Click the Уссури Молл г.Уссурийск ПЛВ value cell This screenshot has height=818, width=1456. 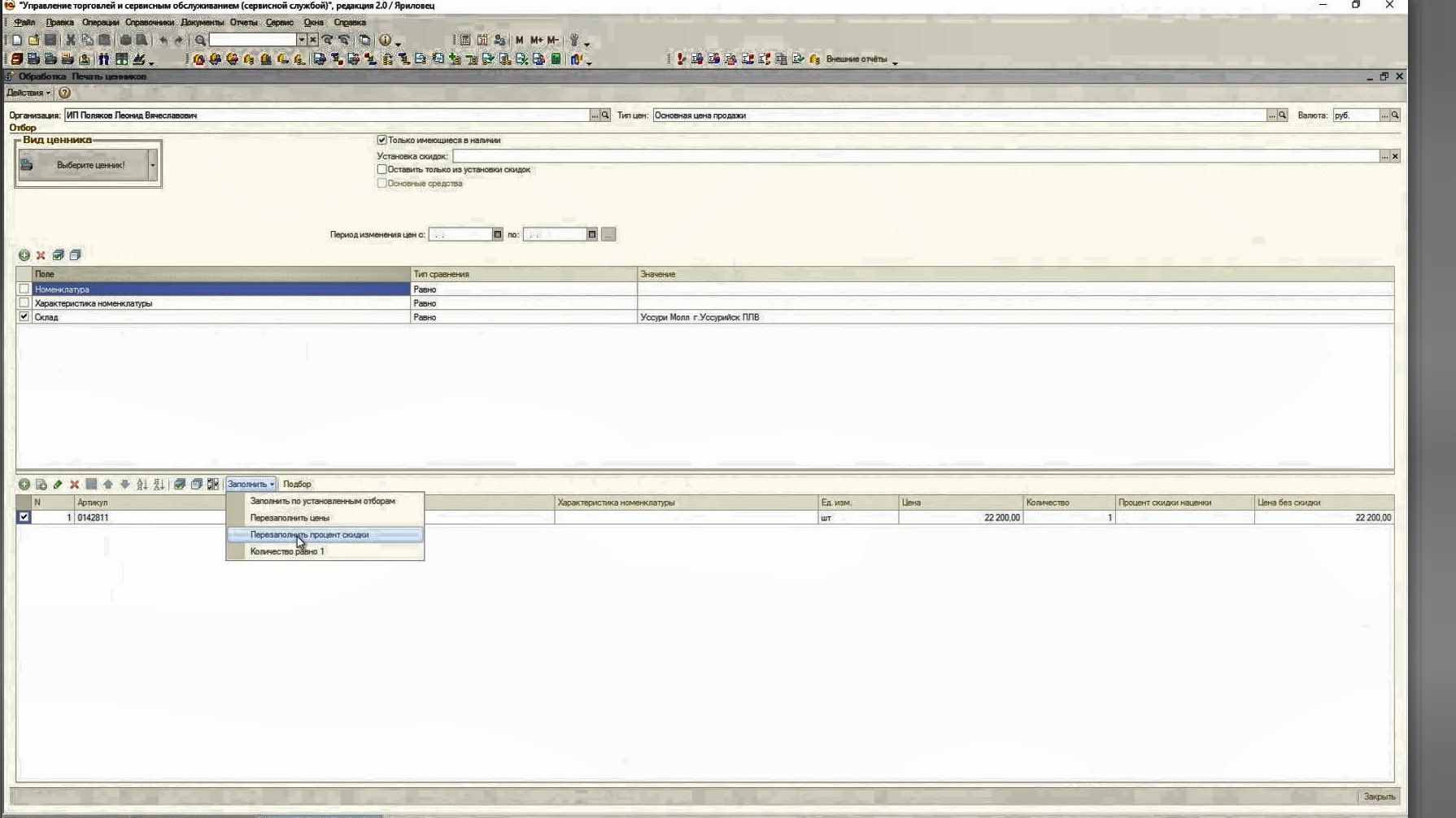point(1015,317)
